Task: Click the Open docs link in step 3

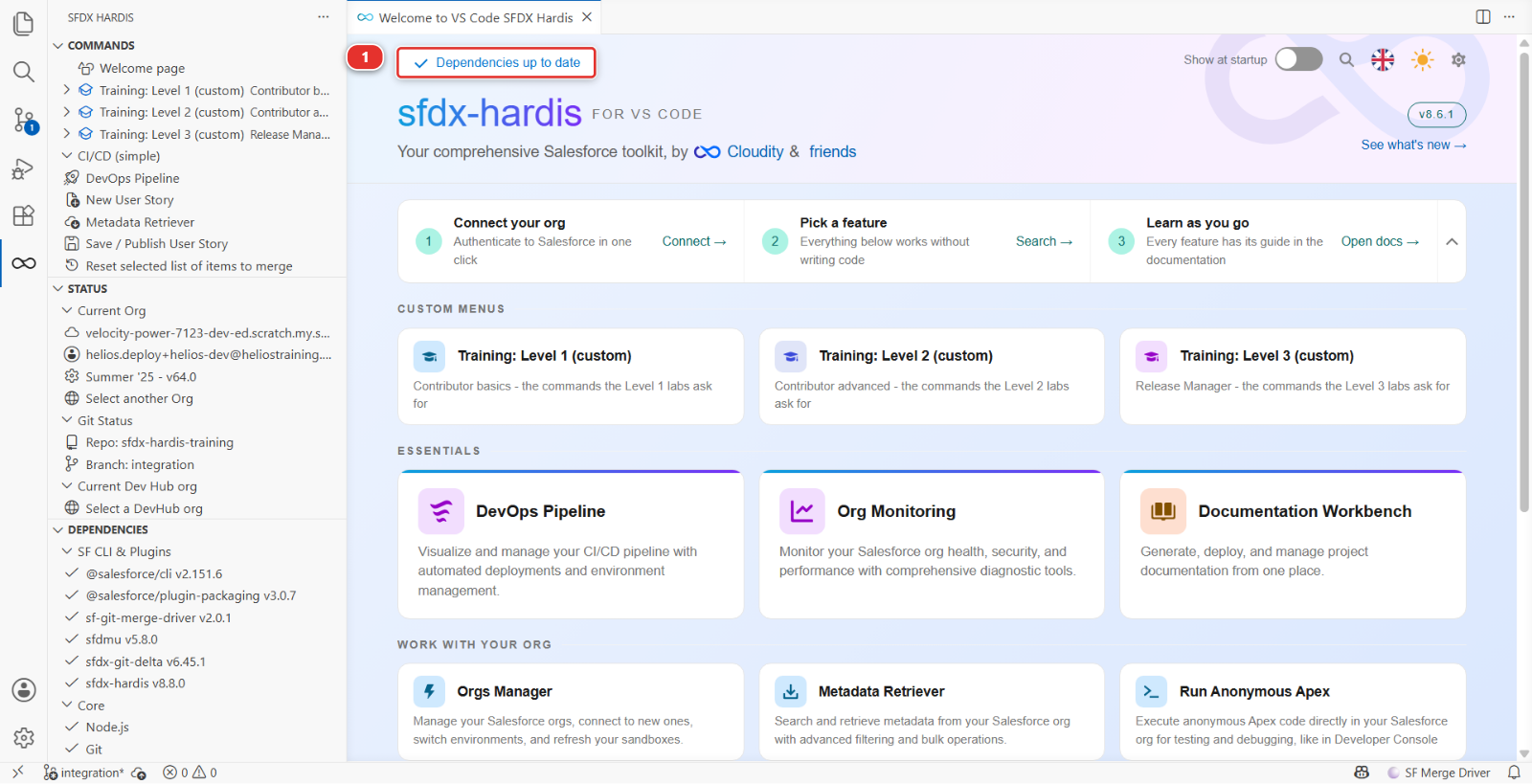Action: pyautogui.click(x=1380, y=241)
